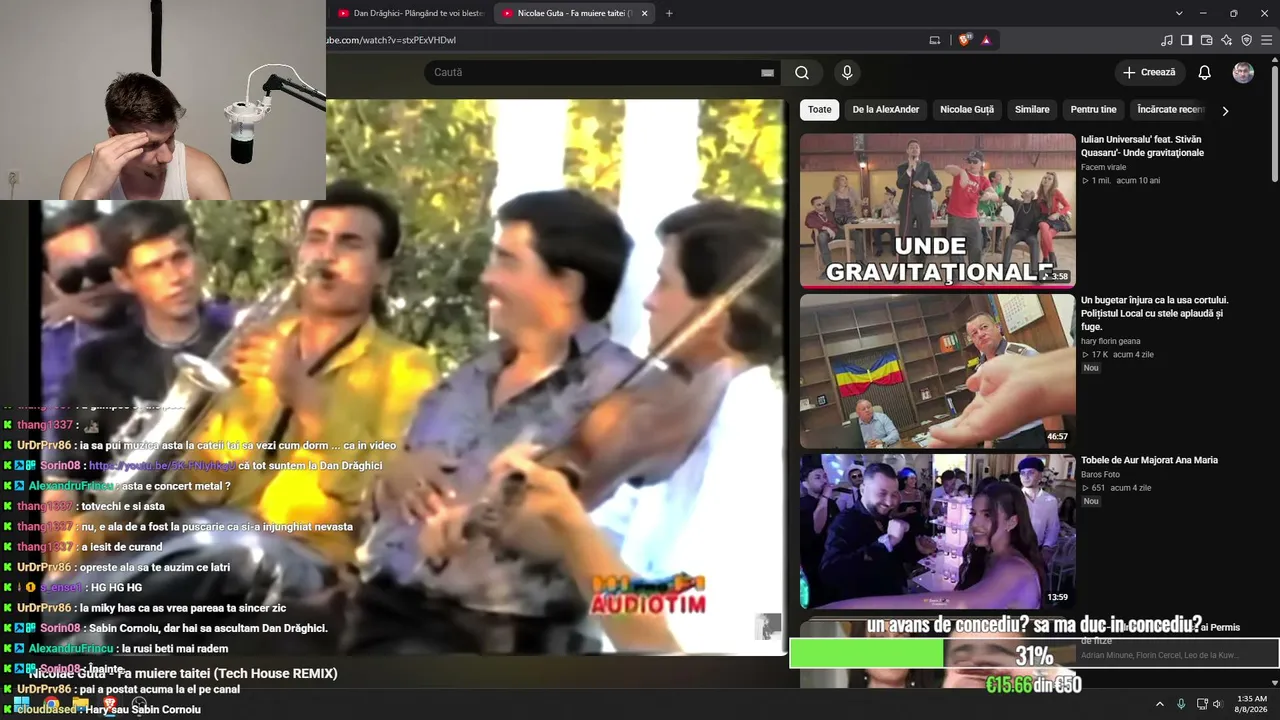Image resolution: width=1280 pixels, height=720 pixels.
Task: Focus the browser address bar URL
Action: click(x=390, y=40)
